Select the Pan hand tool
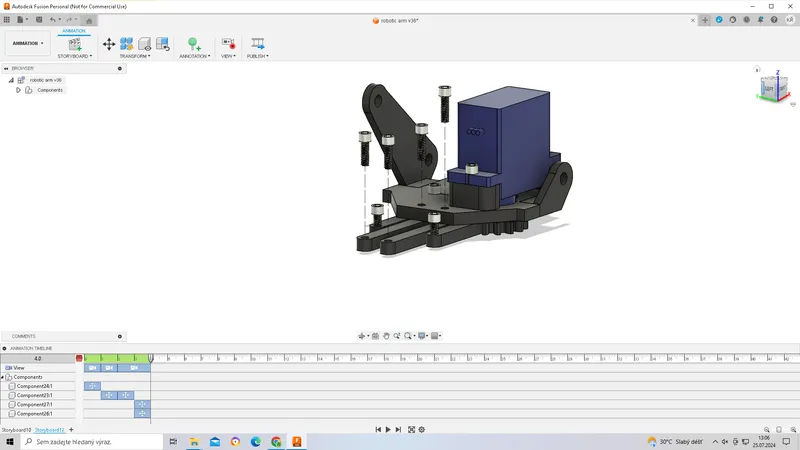The height and width of the screenshot is (450, 800). [386, 336]
